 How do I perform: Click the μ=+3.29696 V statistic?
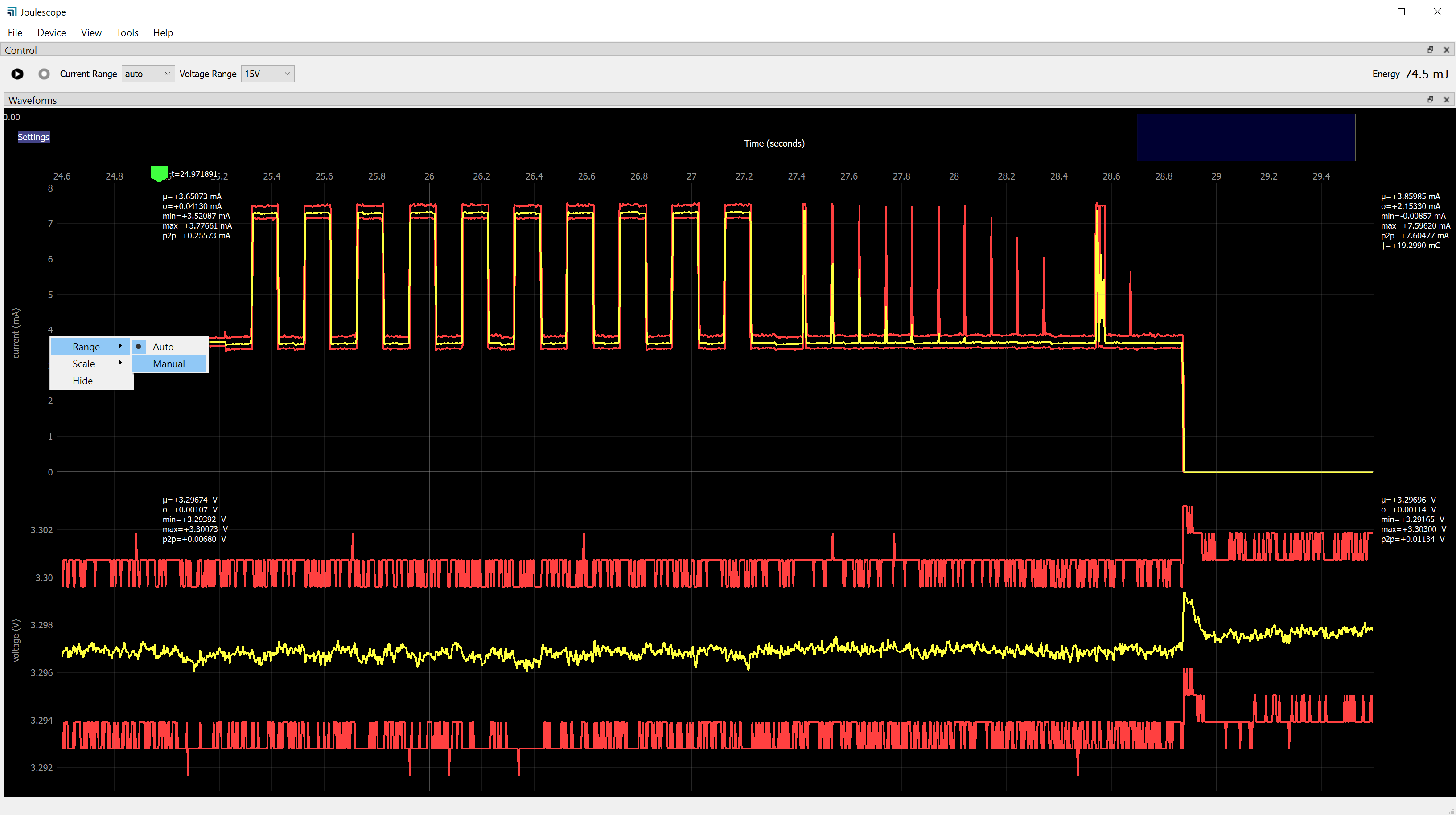[x=1408, y=500]
